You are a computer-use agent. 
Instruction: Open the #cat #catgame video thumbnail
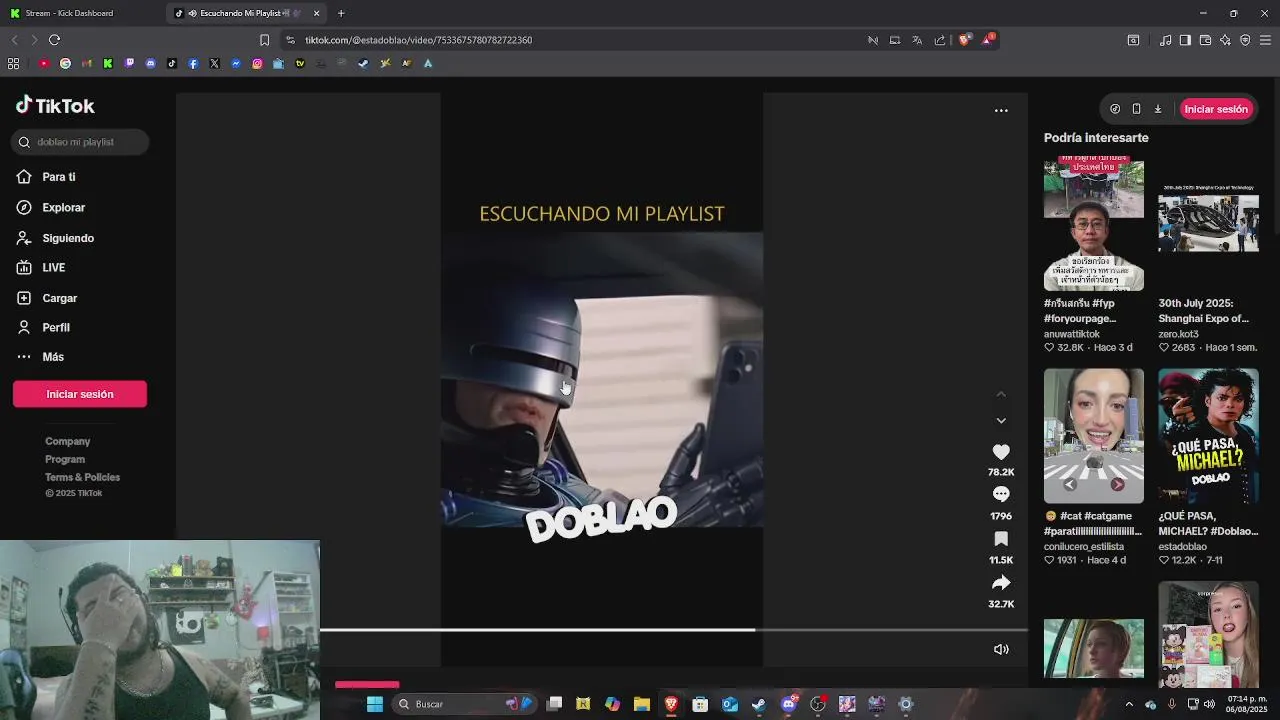point(1094,436)
